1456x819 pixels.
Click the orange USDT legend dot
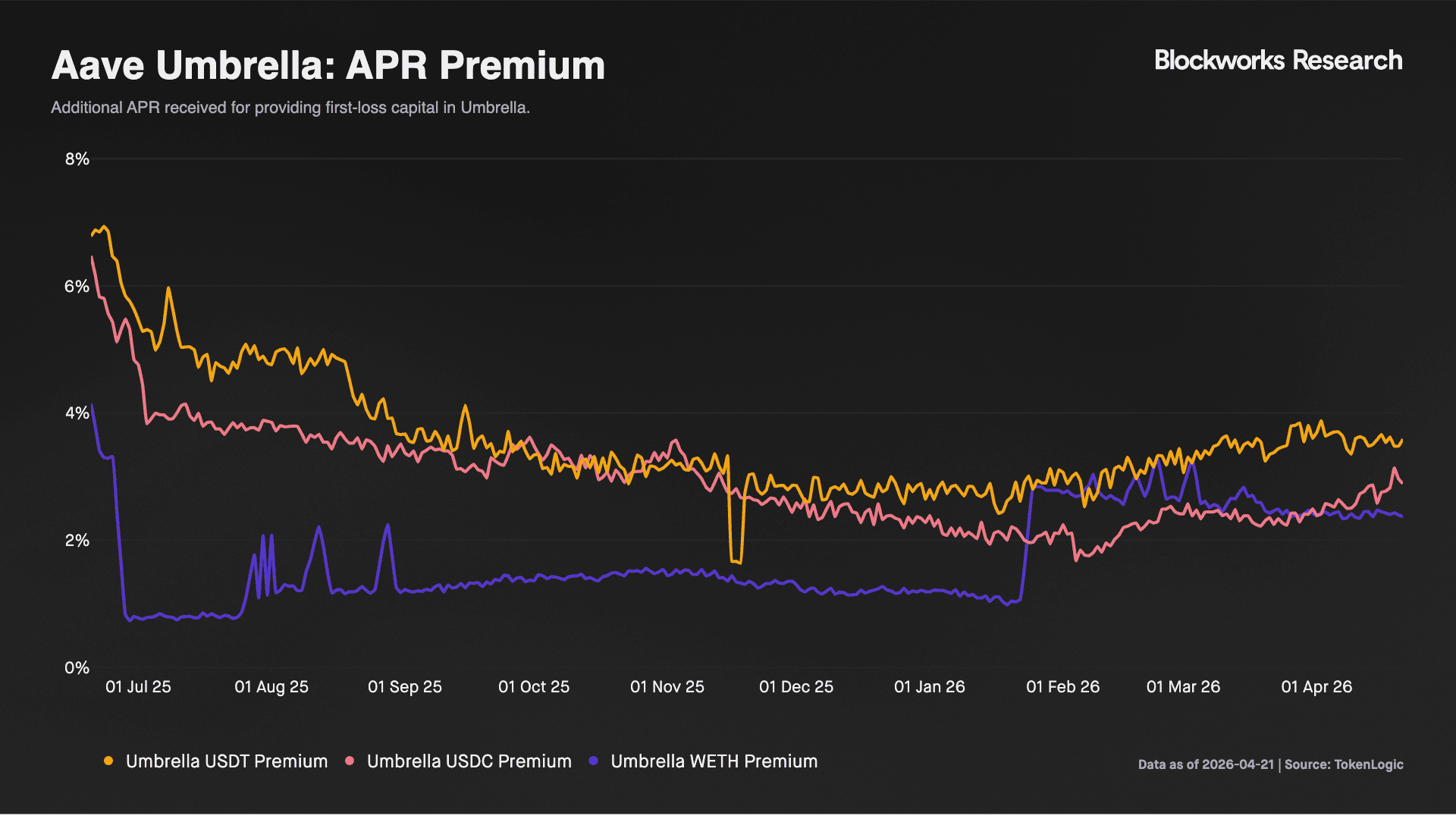coord(108,761)
